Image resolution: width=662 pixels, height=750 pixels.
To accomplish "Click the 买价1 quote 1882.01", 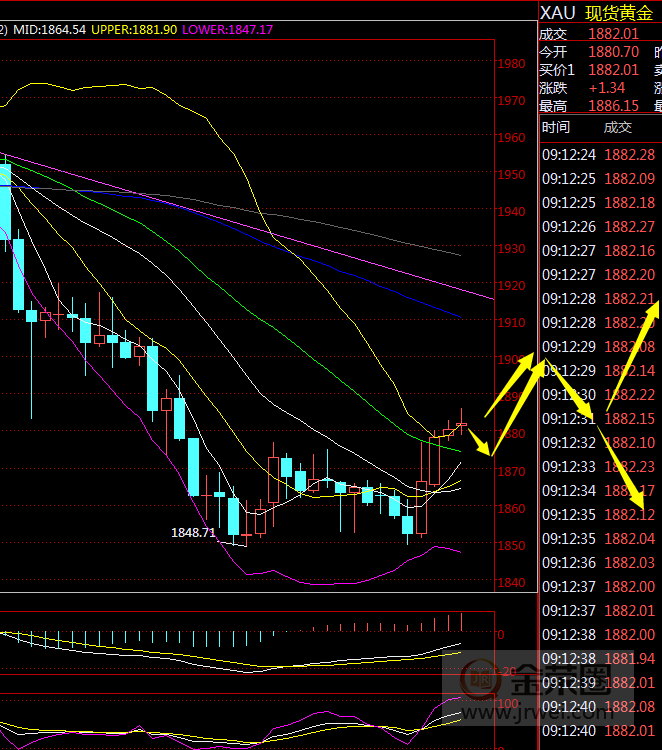I will click(x=613, y=70).
